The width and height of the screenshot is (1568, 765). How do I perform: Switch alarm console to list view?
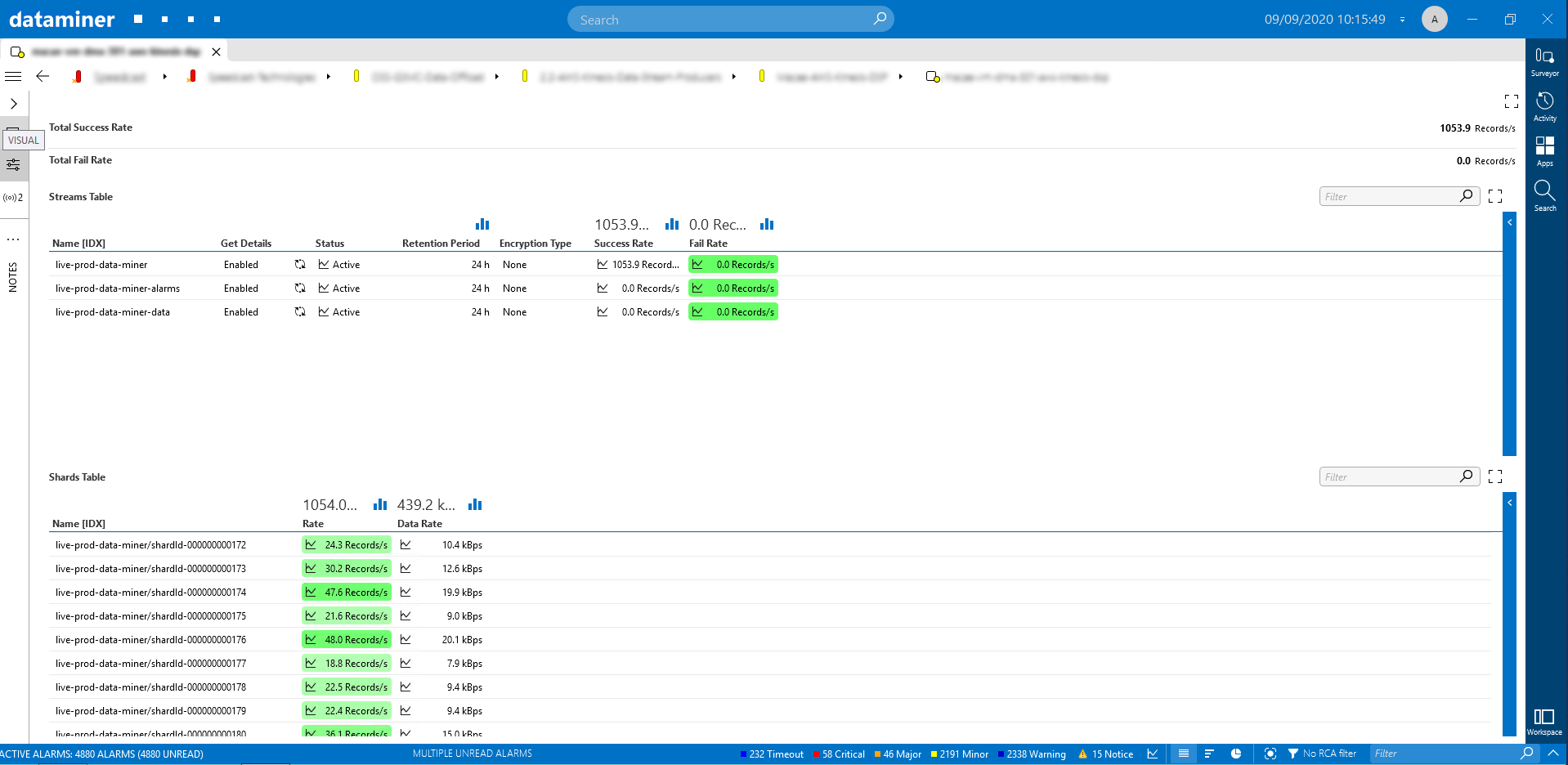click(1183, 754)
